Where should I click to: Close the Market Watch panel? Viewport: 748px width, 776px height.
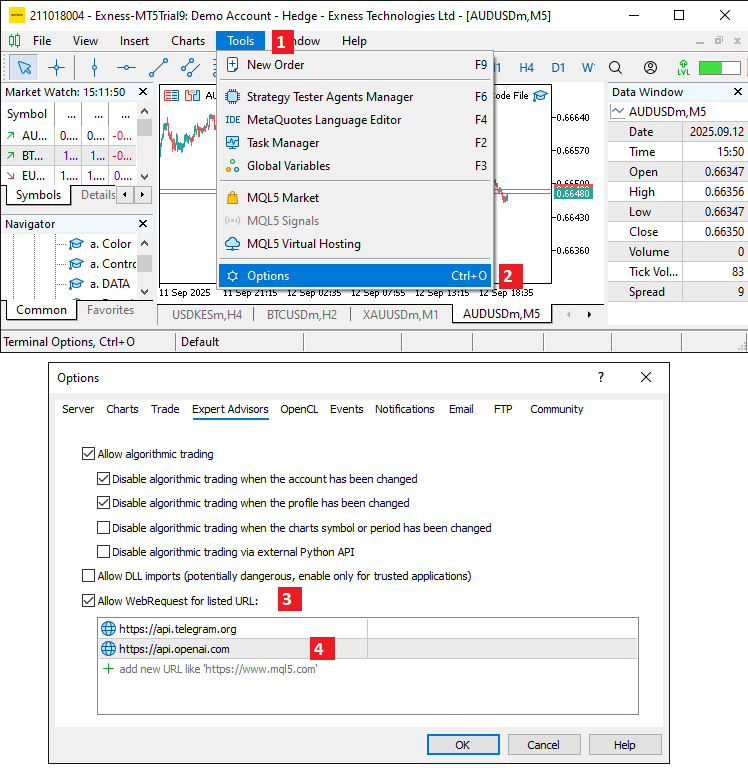143,92
